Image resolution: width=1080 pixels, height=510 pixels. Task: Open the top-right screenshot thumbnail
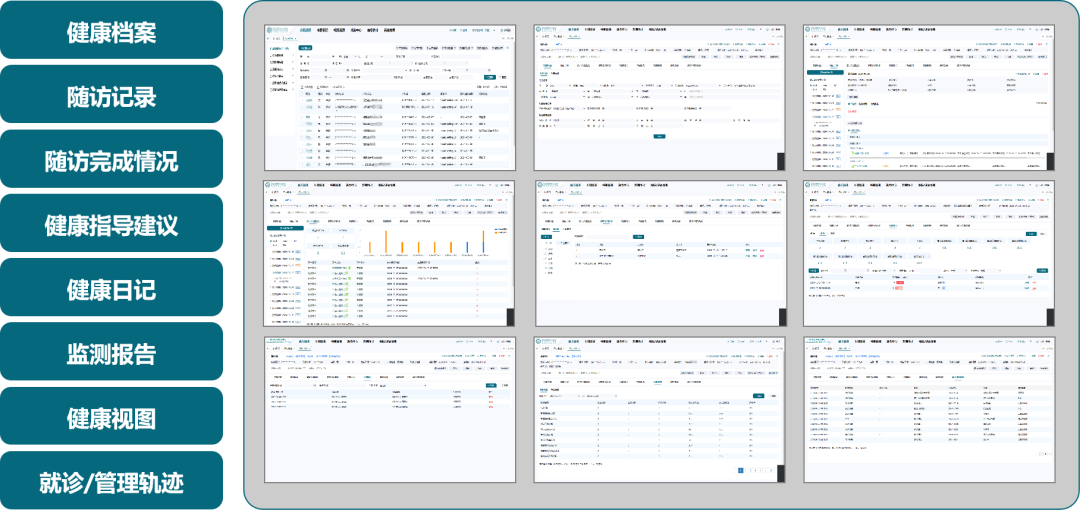[927, 97]
